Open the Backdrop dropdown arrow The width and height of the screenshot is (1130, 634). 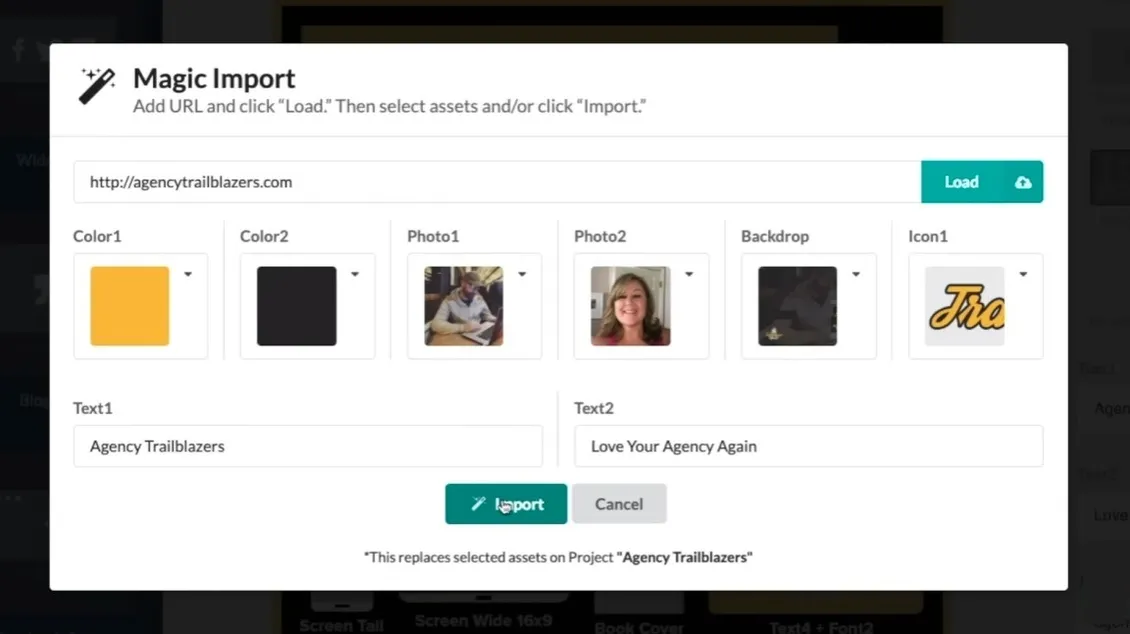click(x=856, y=274)
